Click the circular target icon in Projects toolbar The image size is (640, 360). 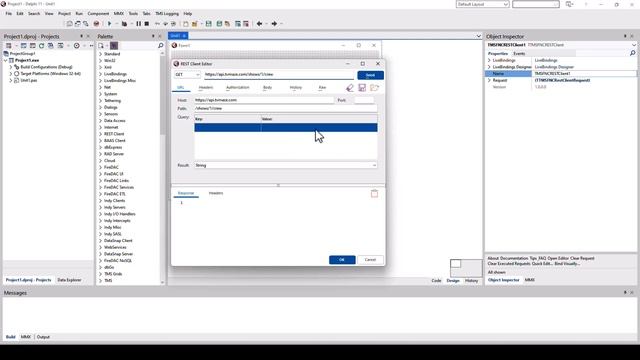(x=76, y=46)
